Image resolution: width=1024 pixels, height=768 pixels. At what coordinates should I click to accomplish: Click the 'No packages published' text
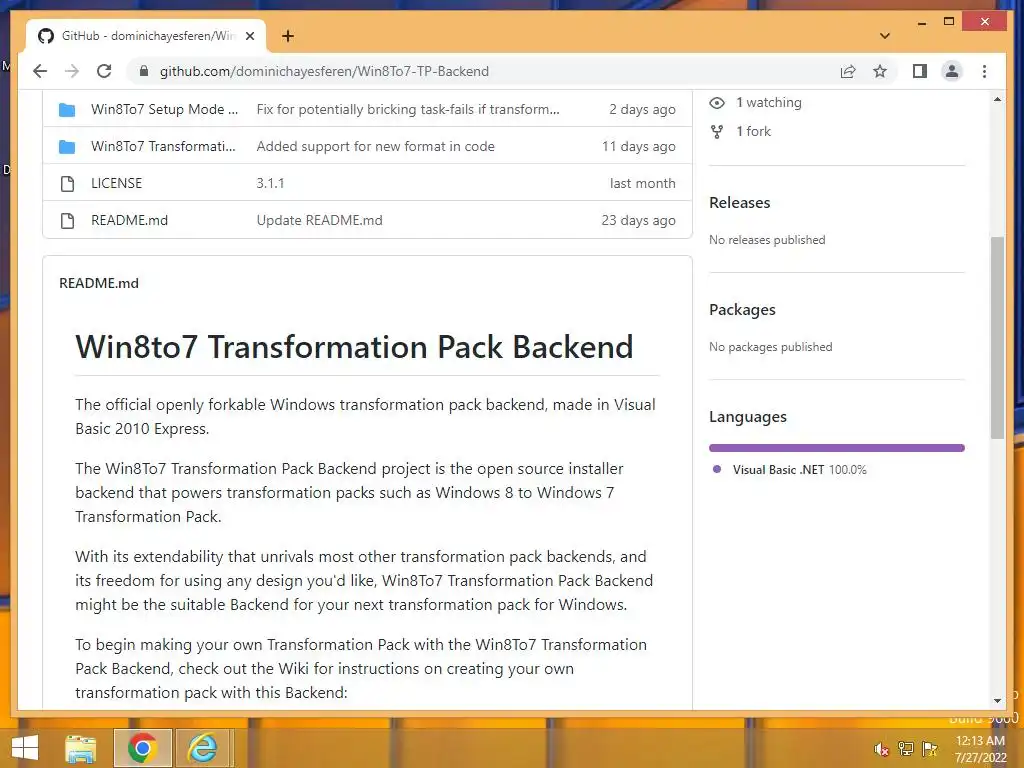tap(771, 347)
